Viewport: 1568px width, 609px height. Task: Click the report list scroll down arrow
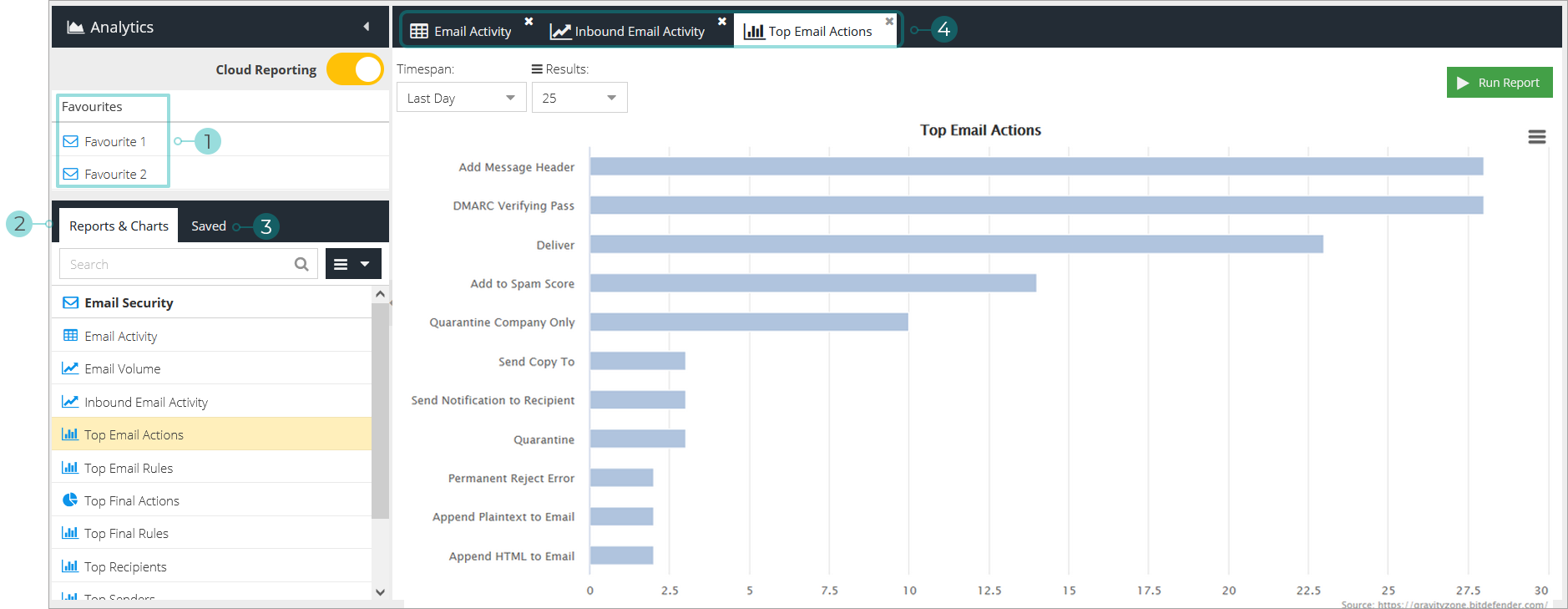click(380, 591)
